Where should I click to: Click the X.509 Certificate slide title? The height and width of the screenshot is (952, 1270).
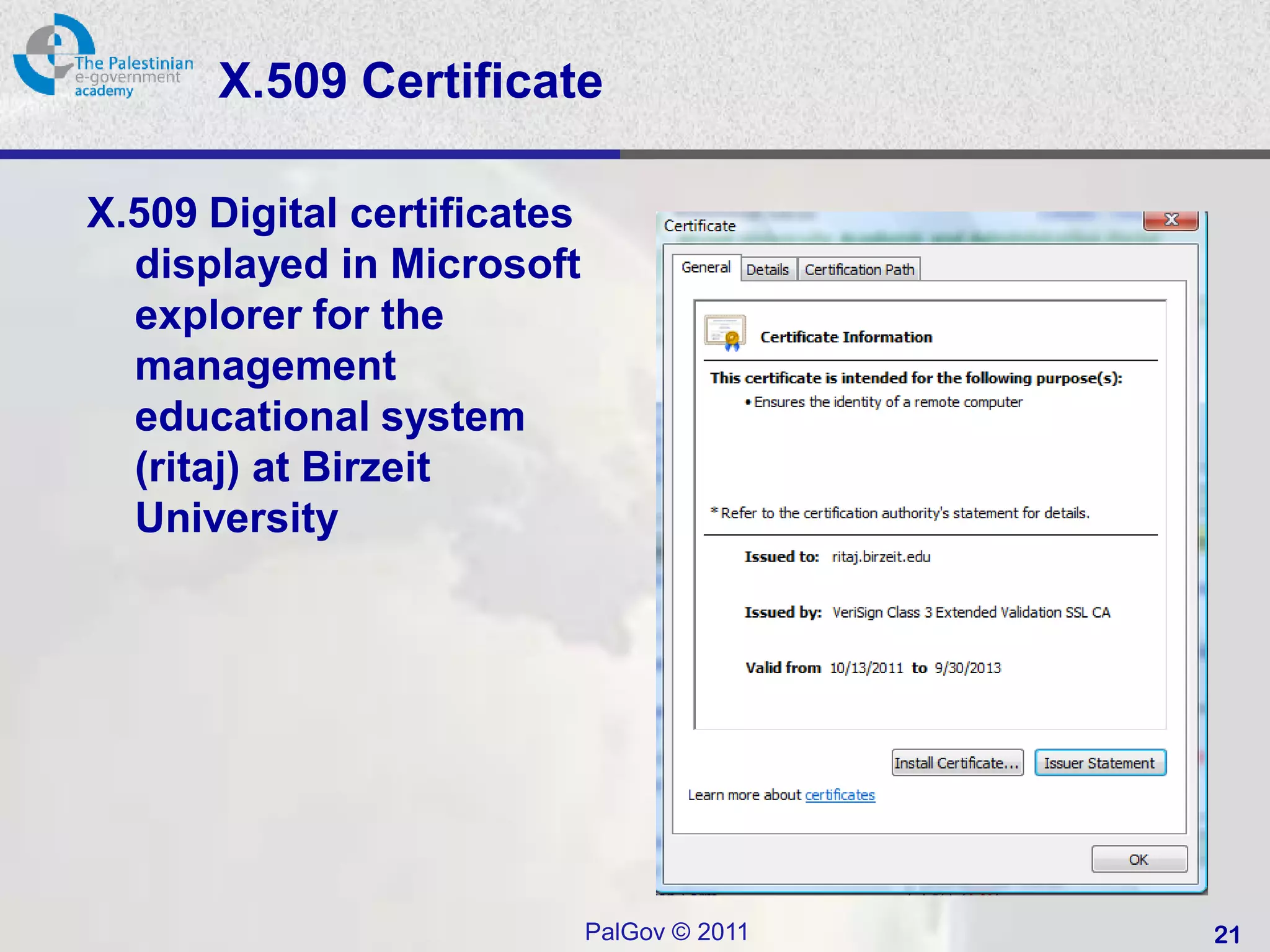410,81
